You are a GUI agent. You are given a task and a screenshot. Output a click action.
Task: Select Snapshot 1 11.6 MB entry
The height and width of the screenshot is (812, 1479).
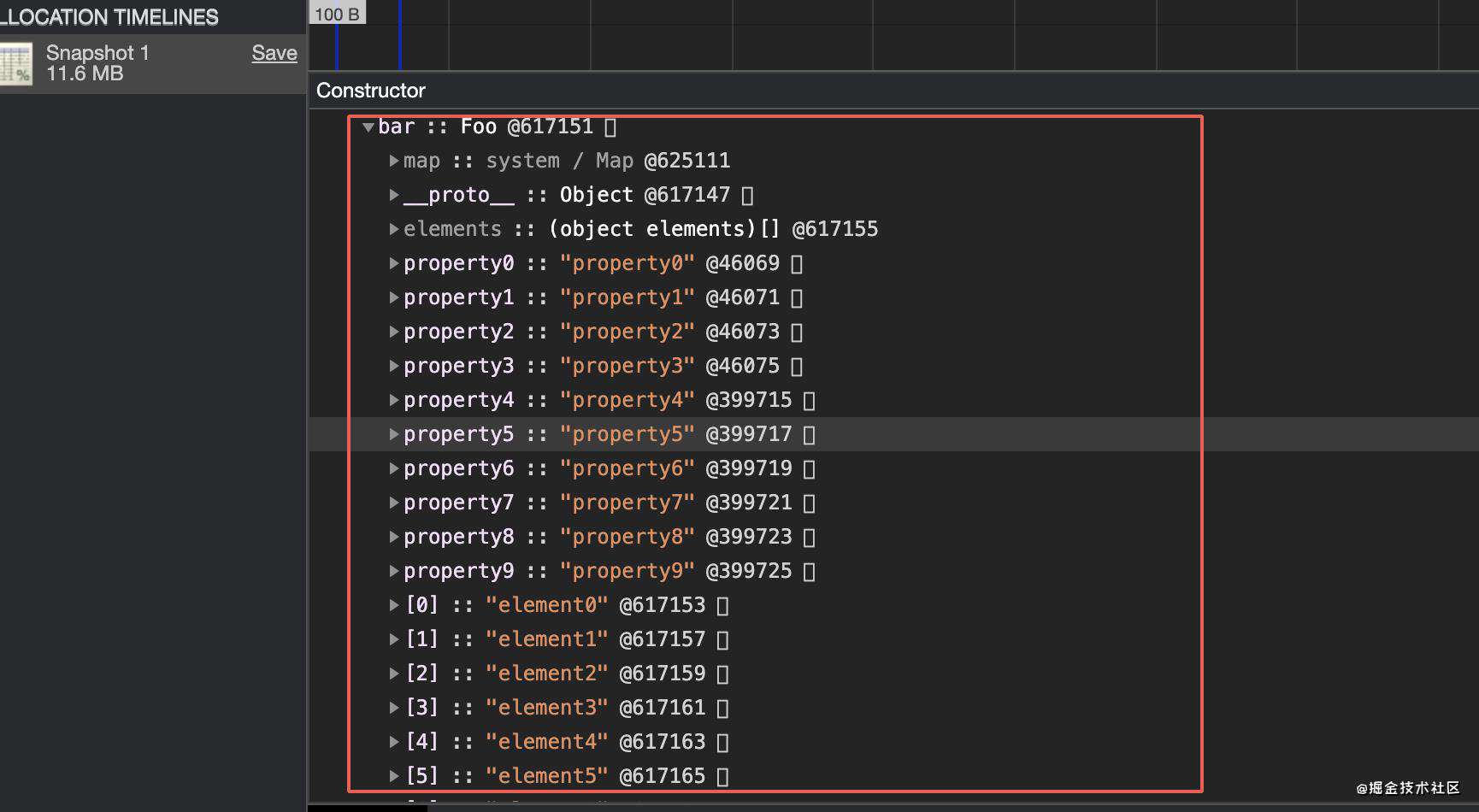153,64
